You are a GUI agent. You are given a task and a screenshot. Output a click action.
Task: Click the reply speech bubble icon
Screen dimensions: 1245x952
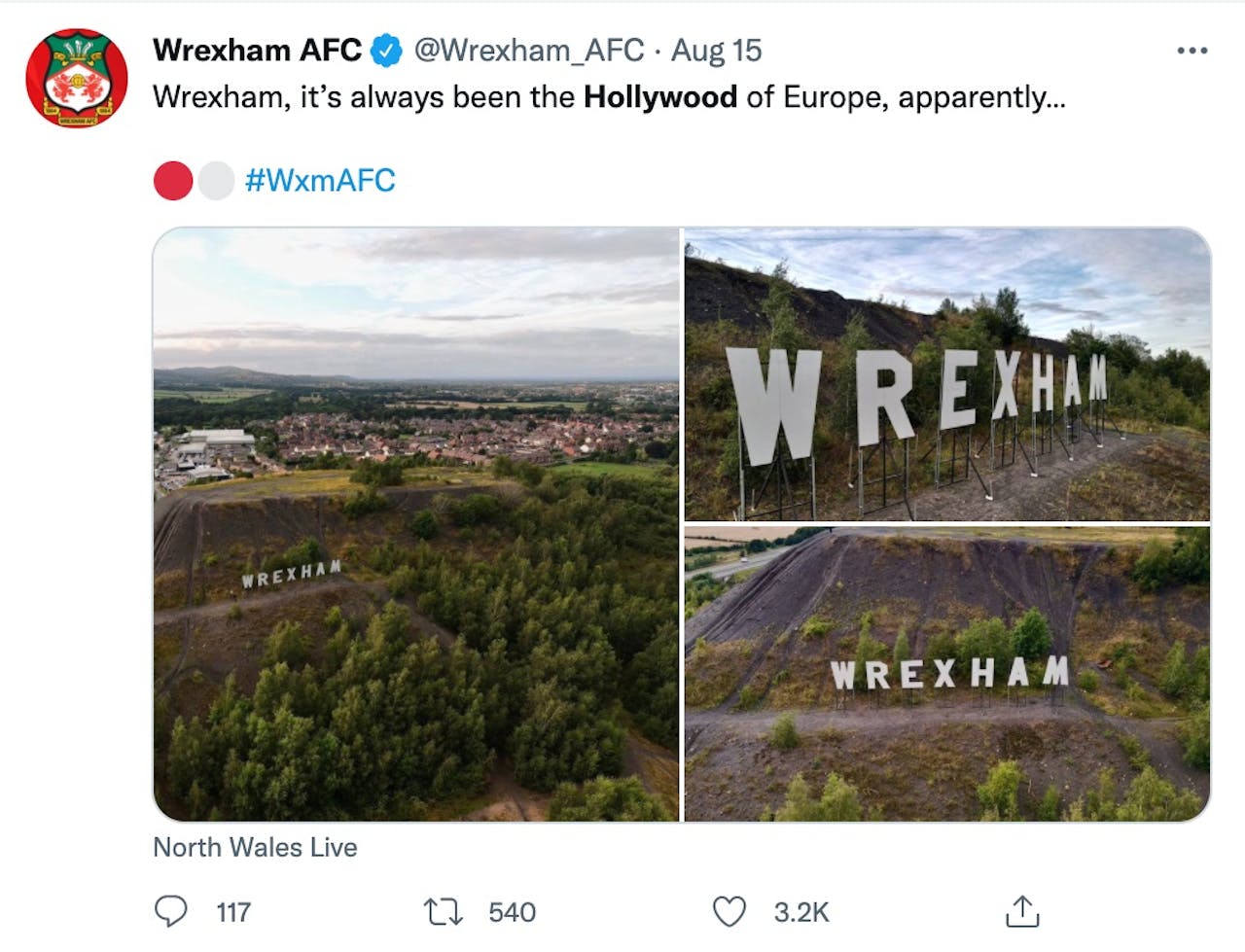(x=171, y=911)
